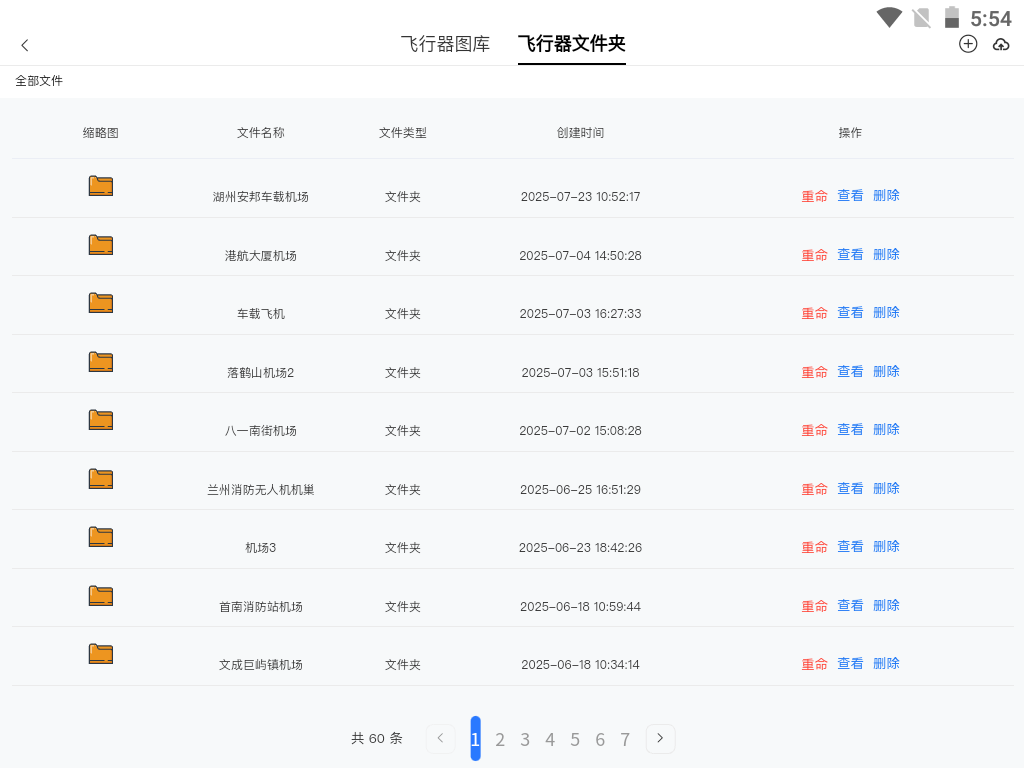
Task: Click the 兰州消防无人机机巢 file name
Action: 261,489
